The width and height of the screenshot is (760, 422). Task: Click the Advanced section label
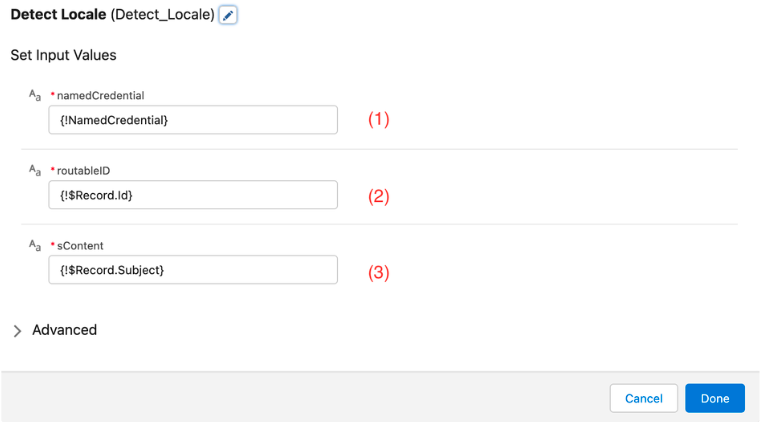click(x=64, y=330)
